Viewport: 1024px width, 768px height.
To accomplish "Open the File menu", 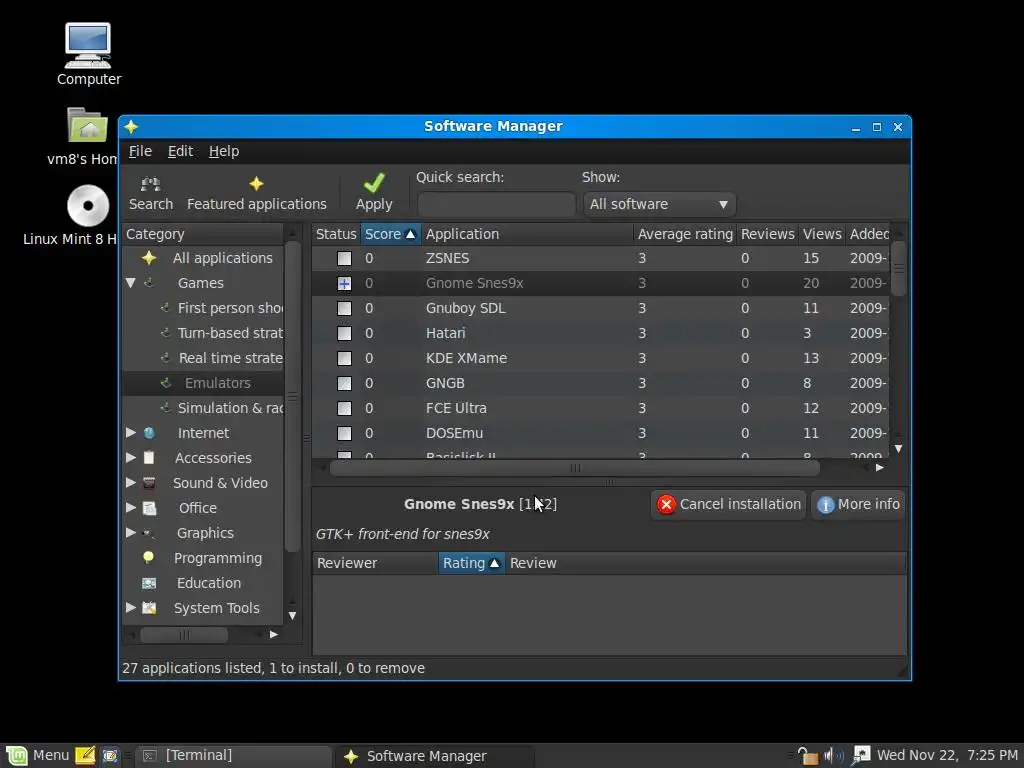I will click(x=140, y=152).
